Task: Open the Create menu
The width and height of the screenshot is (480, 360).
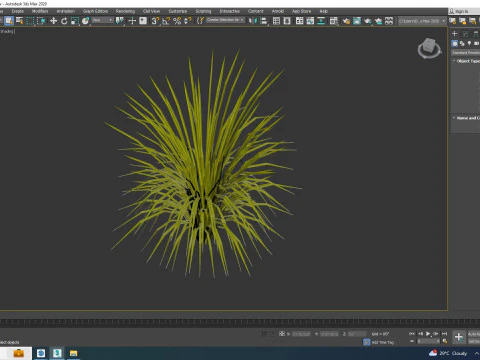Action: [18, 11]
